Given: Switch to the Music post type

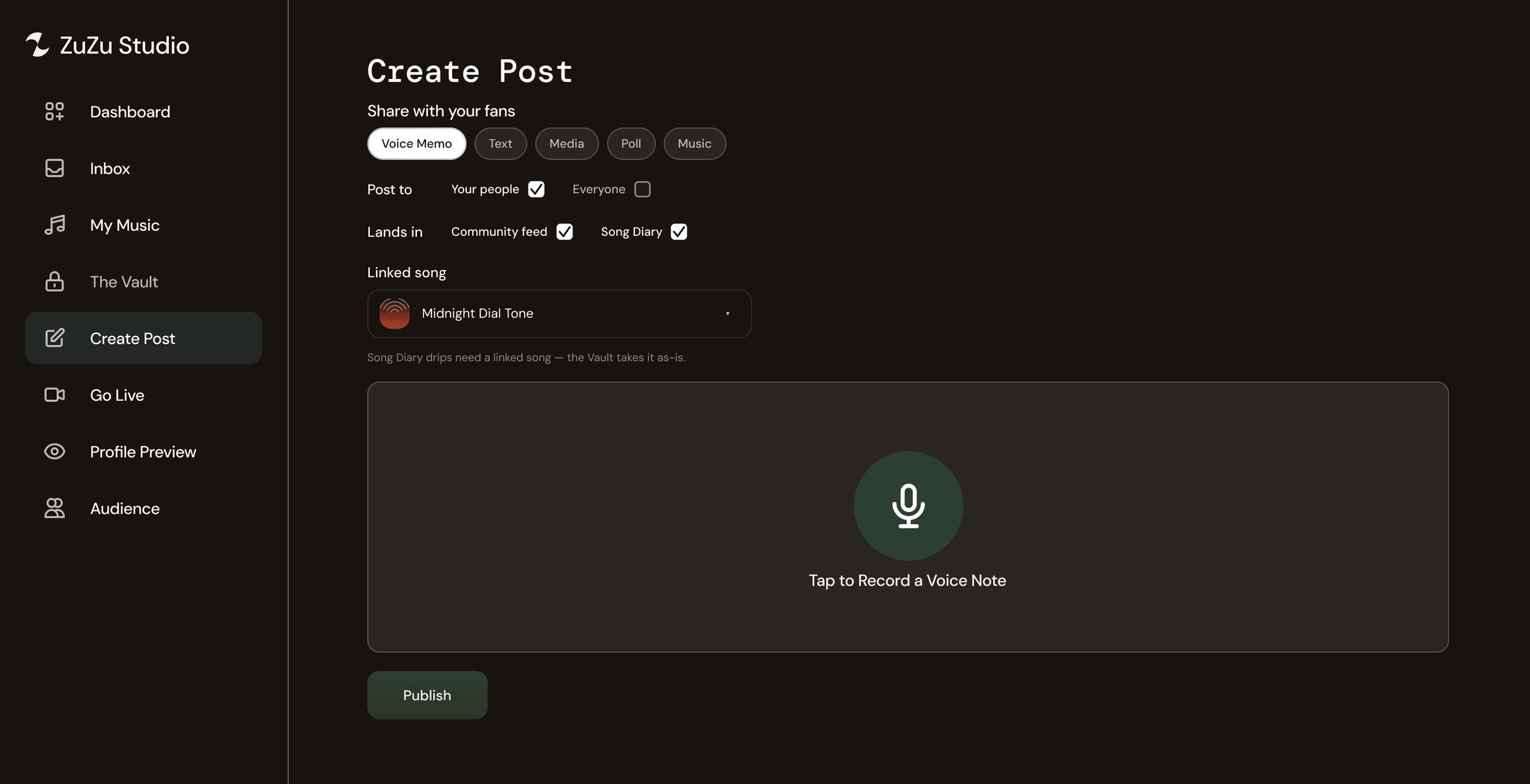Looking at the screenshot, I should (x=695, y=143).
